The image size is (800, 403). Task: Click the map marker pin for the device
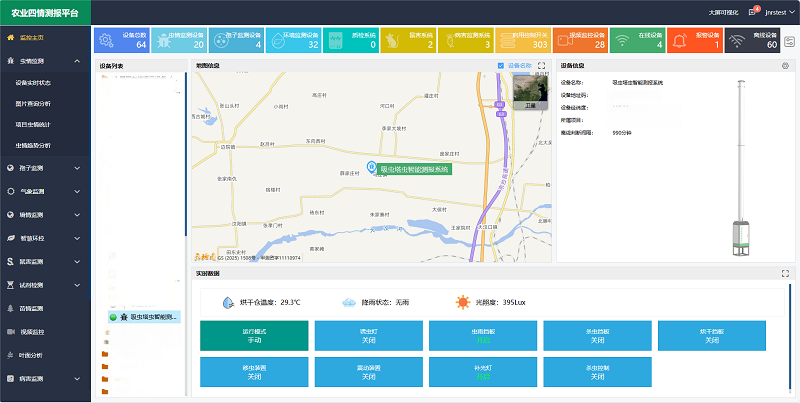pyautogui.click(x=370, y=168)
